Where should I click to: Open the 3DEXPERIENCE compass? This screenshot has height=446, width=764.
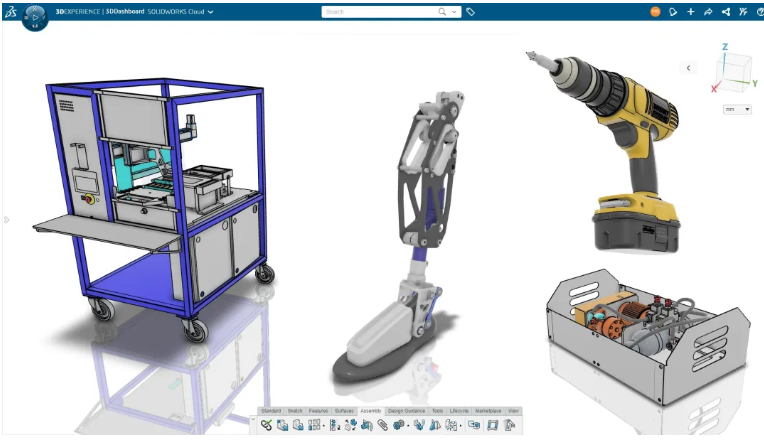click(x=35, y=16)
